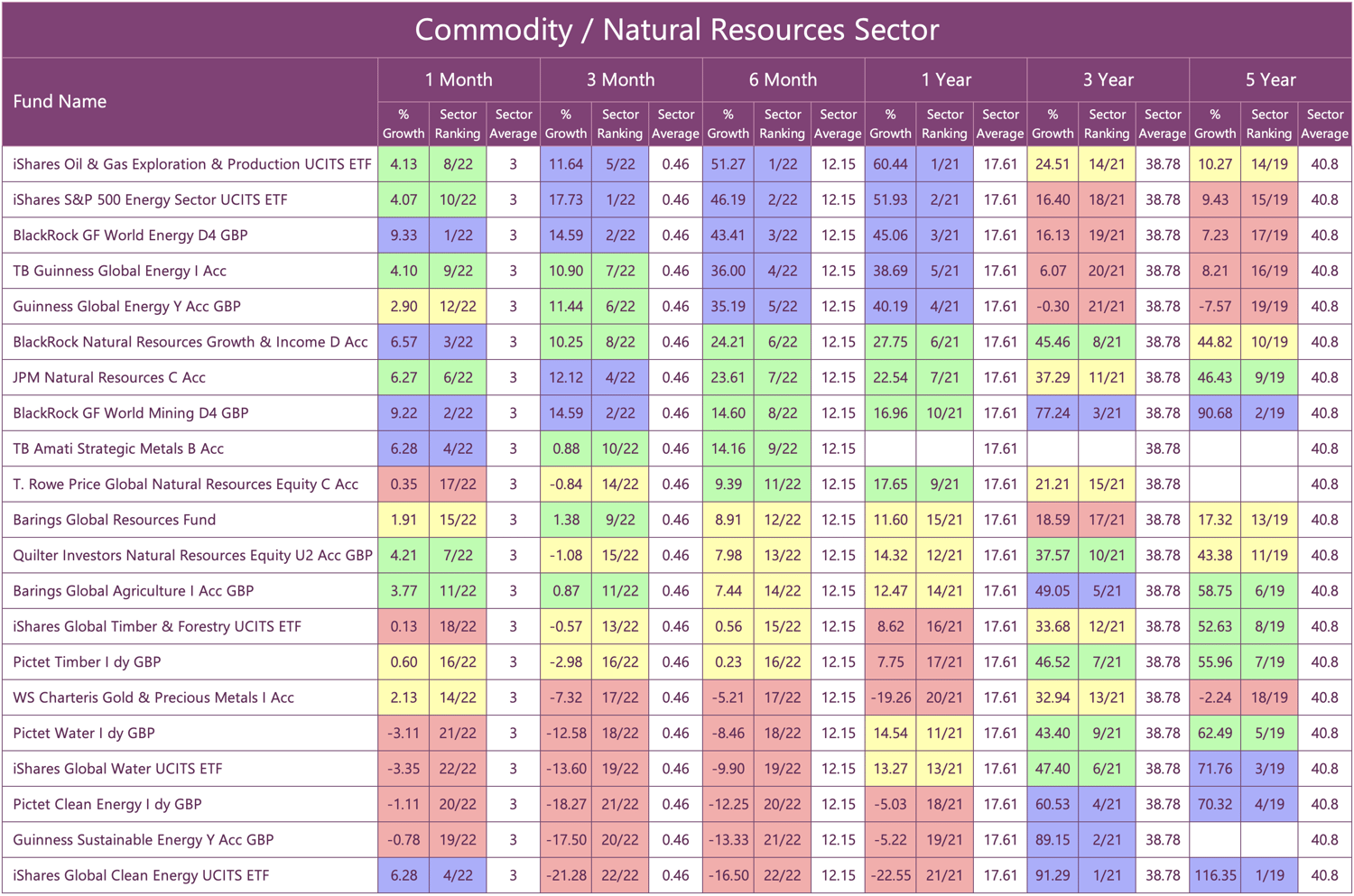Click the Commodity / Natural Resources Sector title
The width and height of the screenshot is (1354, 896).
676,30
